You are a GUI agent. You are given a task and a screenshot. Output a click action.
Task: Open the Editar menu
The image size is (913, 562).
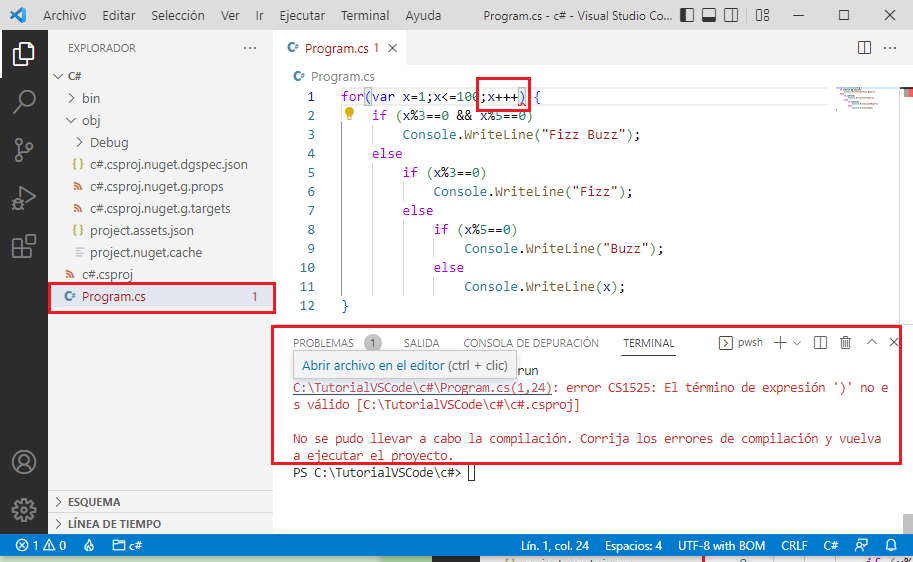(x=119, y=16)
